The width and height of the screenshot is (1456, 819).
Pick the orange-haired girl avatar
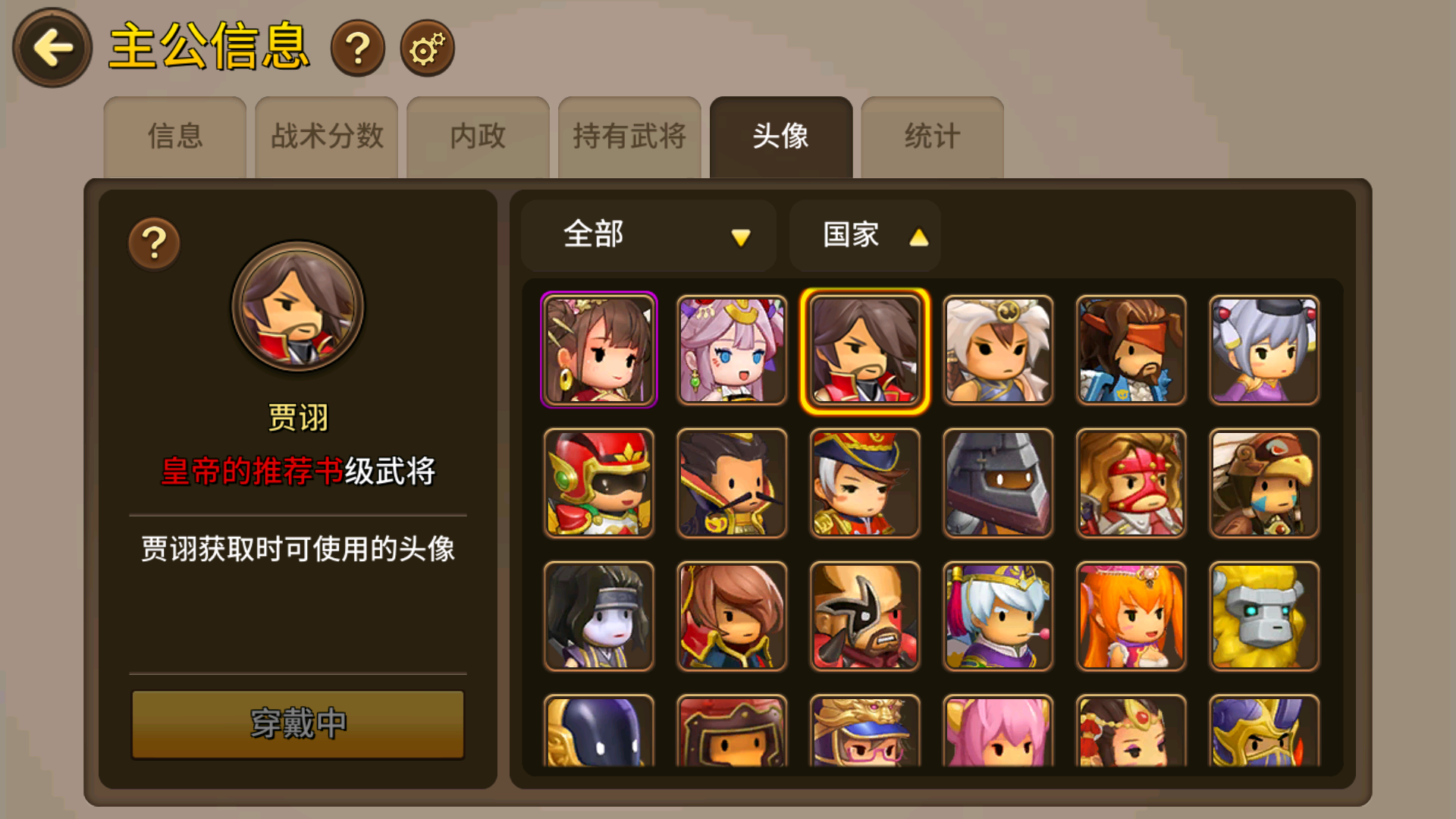point(1131,616)
